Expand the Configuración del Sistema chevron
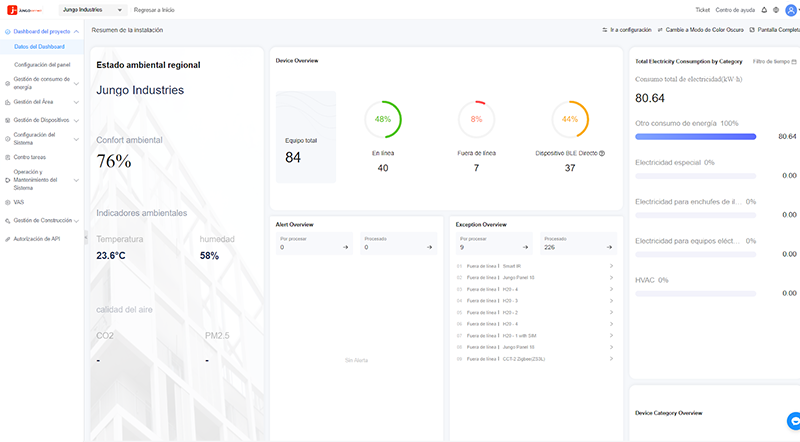 tap(76, 139)
